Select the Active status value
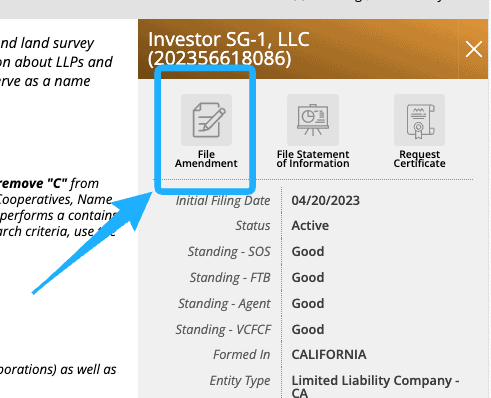The image size is (491, 398). 310,226
